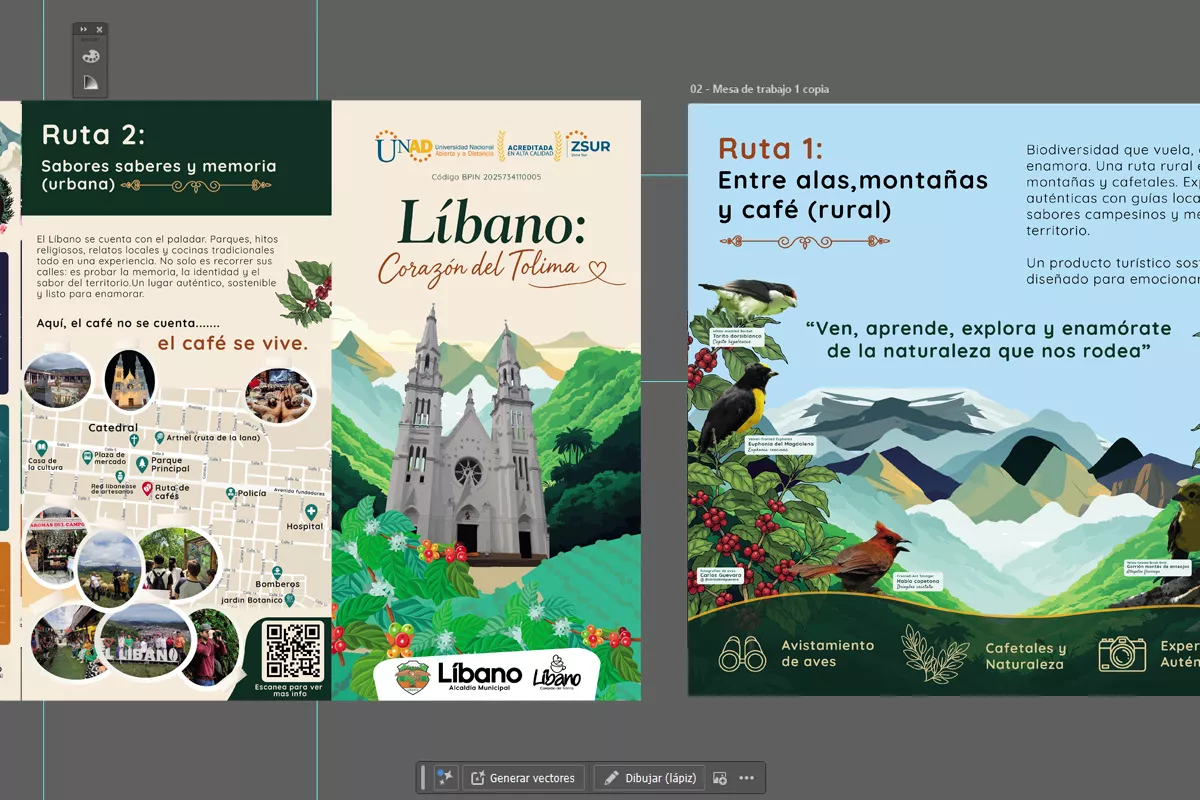The height and width of the screenshot is (800, 1200).
Task: Select the Líbano coffee cup logo
Action: click(x=558, y=674)
